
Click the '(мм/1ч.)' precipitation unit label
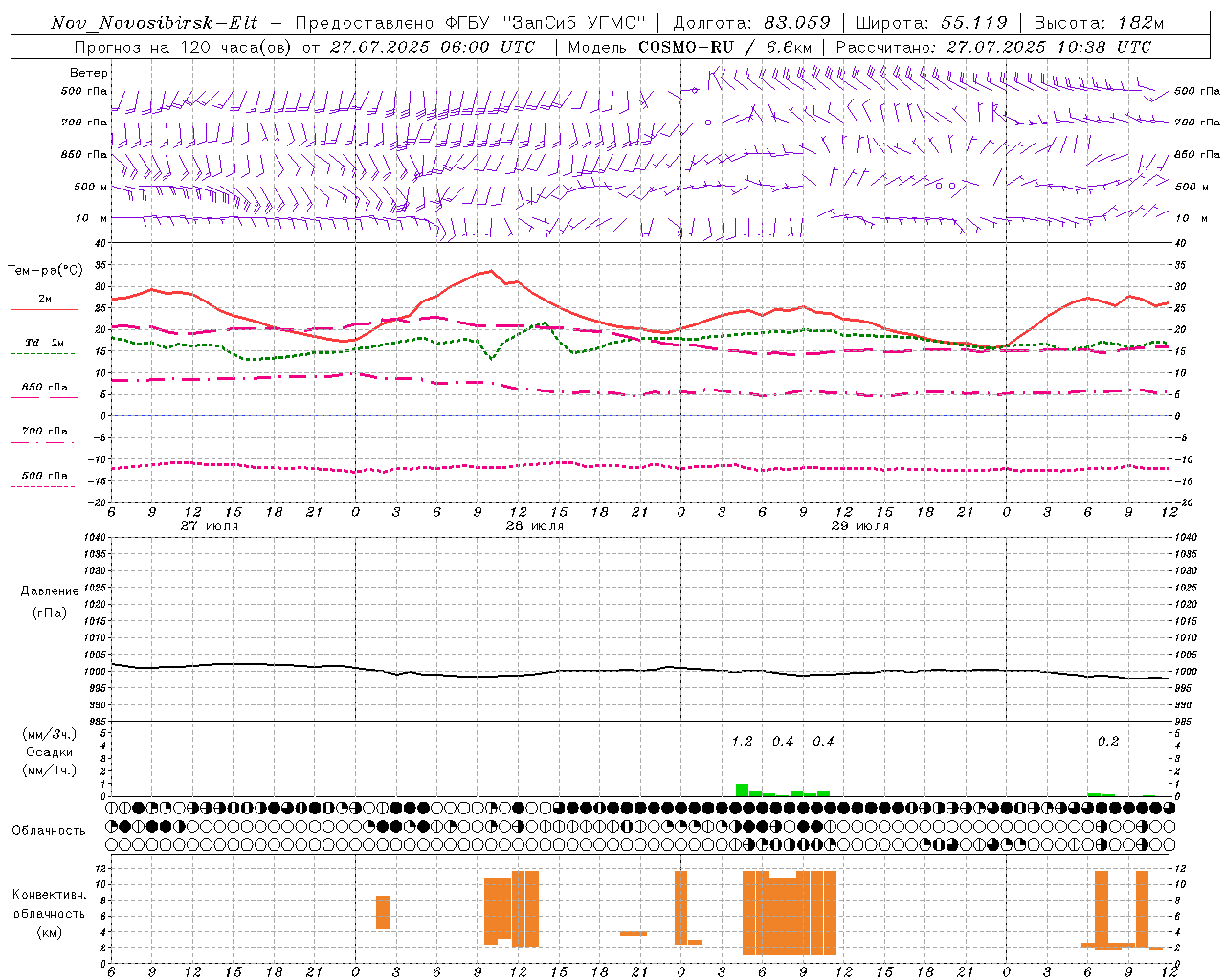coord(49,770)
